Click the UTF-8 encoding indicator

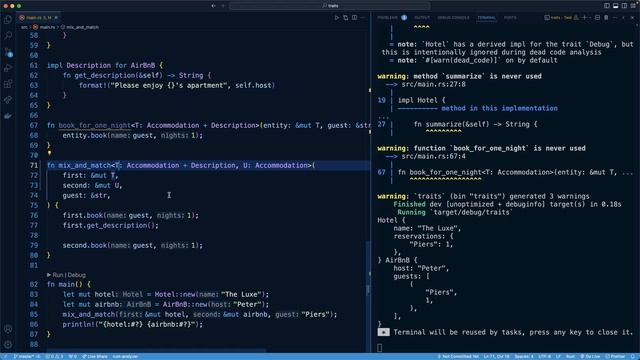544,356
